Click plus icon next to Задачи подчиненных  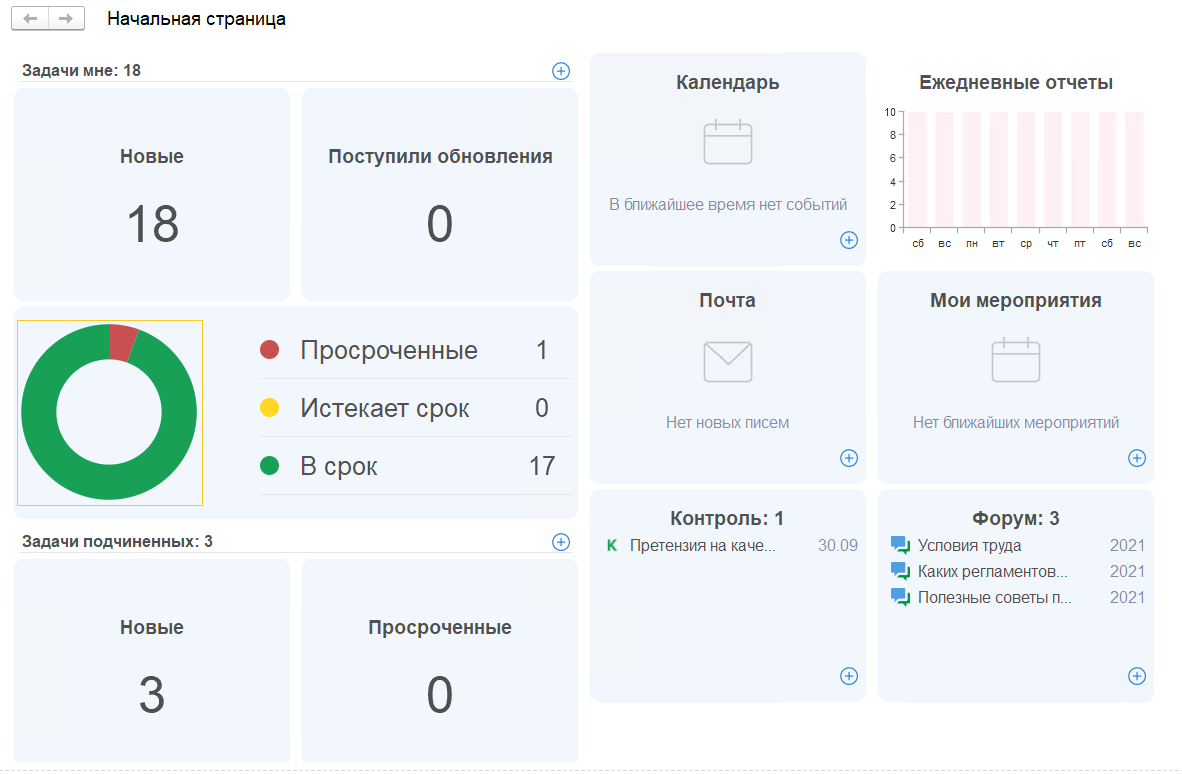coord(561,542)
